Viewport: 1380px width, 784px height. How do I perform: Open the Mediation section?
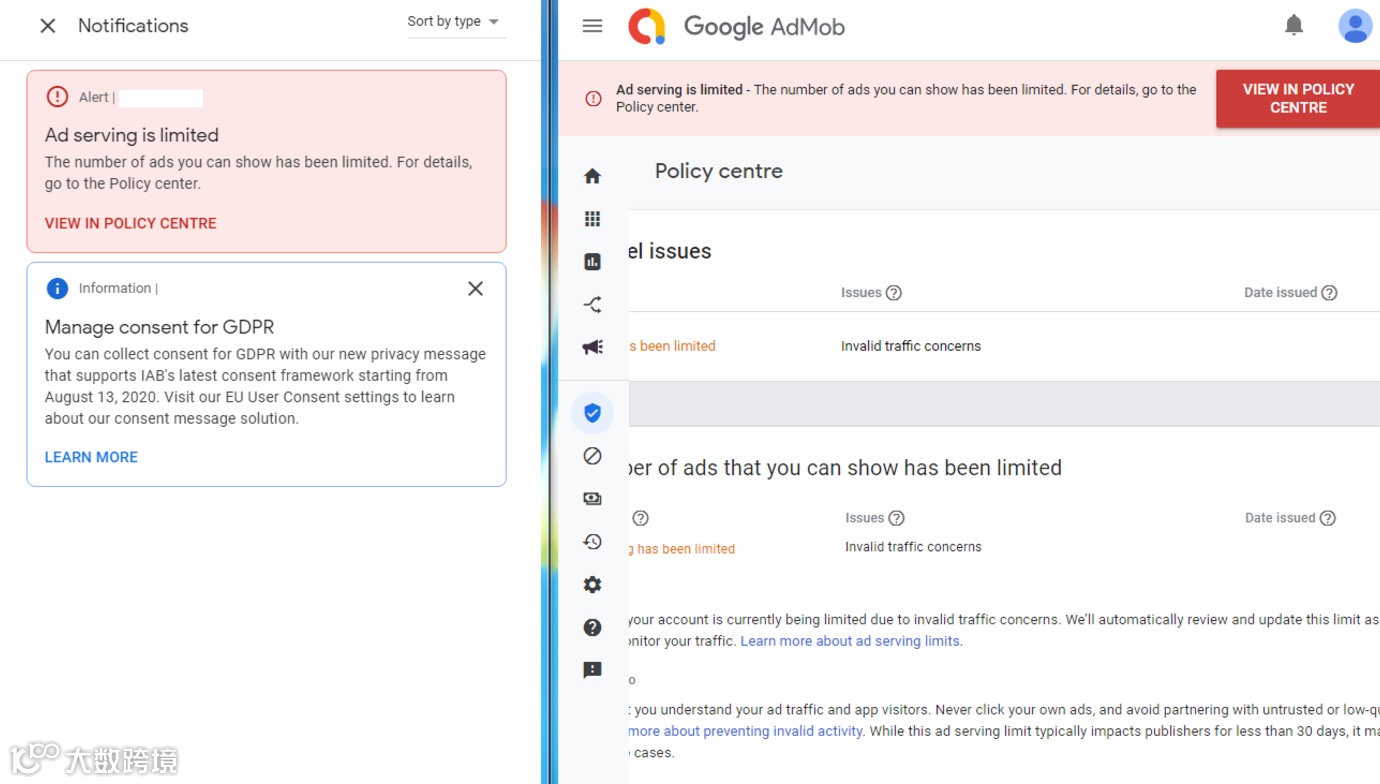click(592, 304)
